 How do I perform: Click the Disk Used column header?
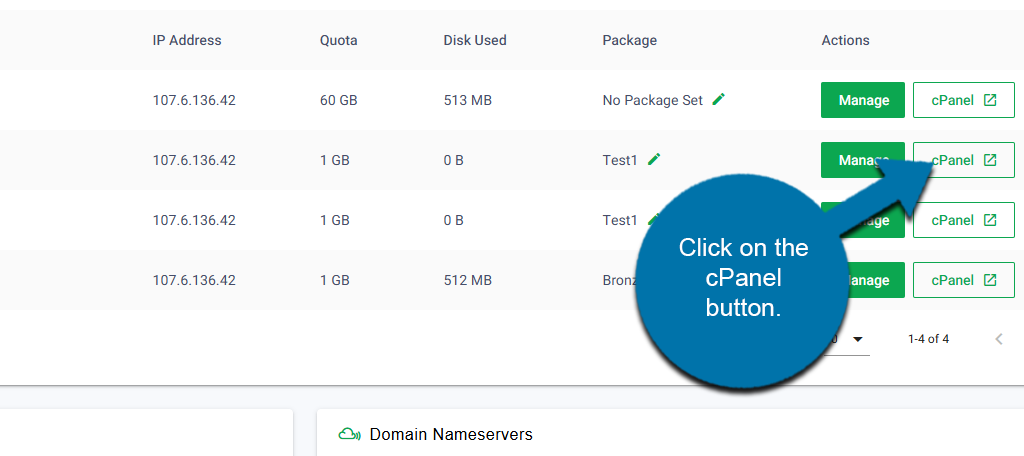[x=475, y=41]
